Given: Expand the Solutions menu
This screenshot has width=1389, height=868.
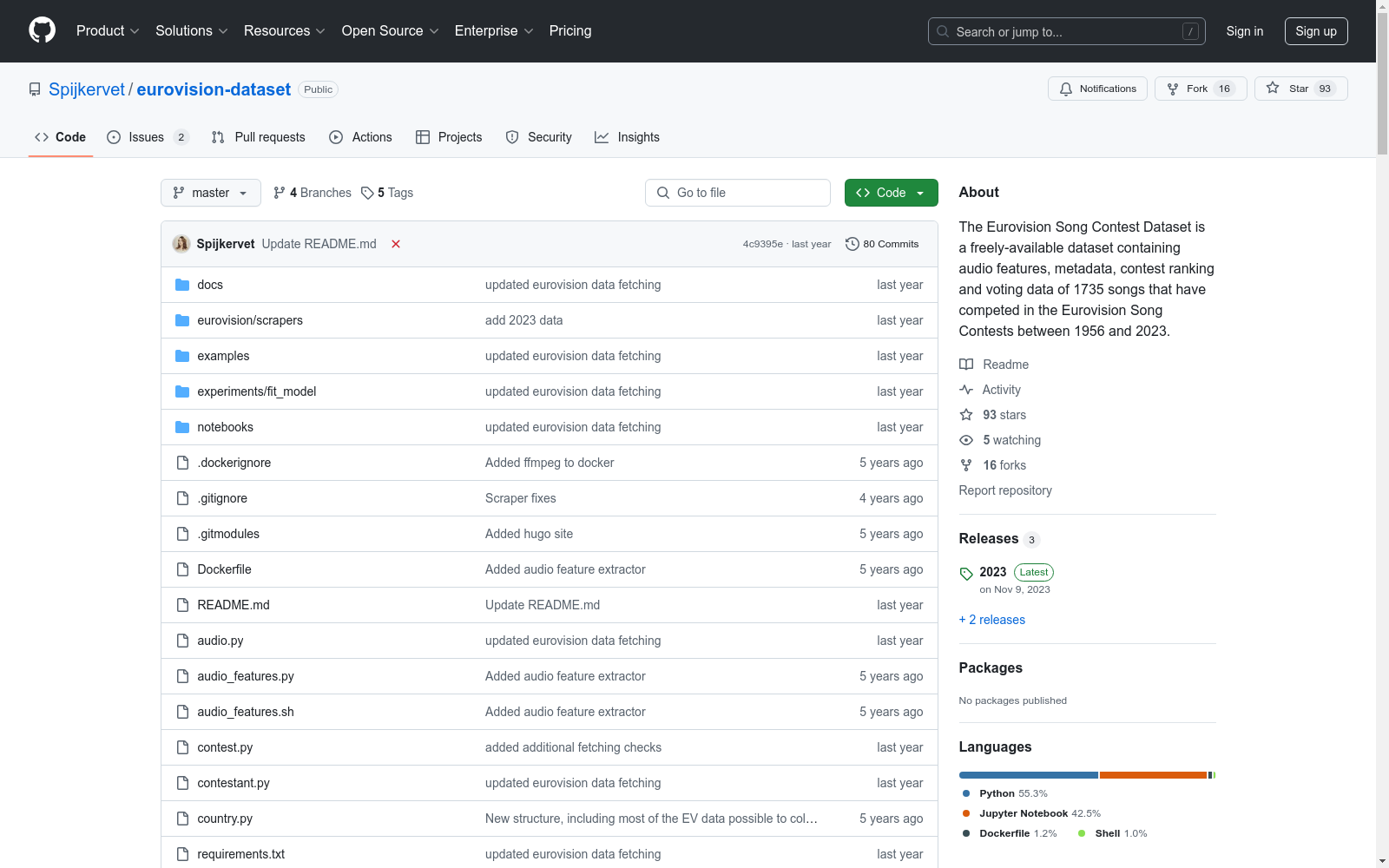Looking at the screenshot, I should pos(191,30).
